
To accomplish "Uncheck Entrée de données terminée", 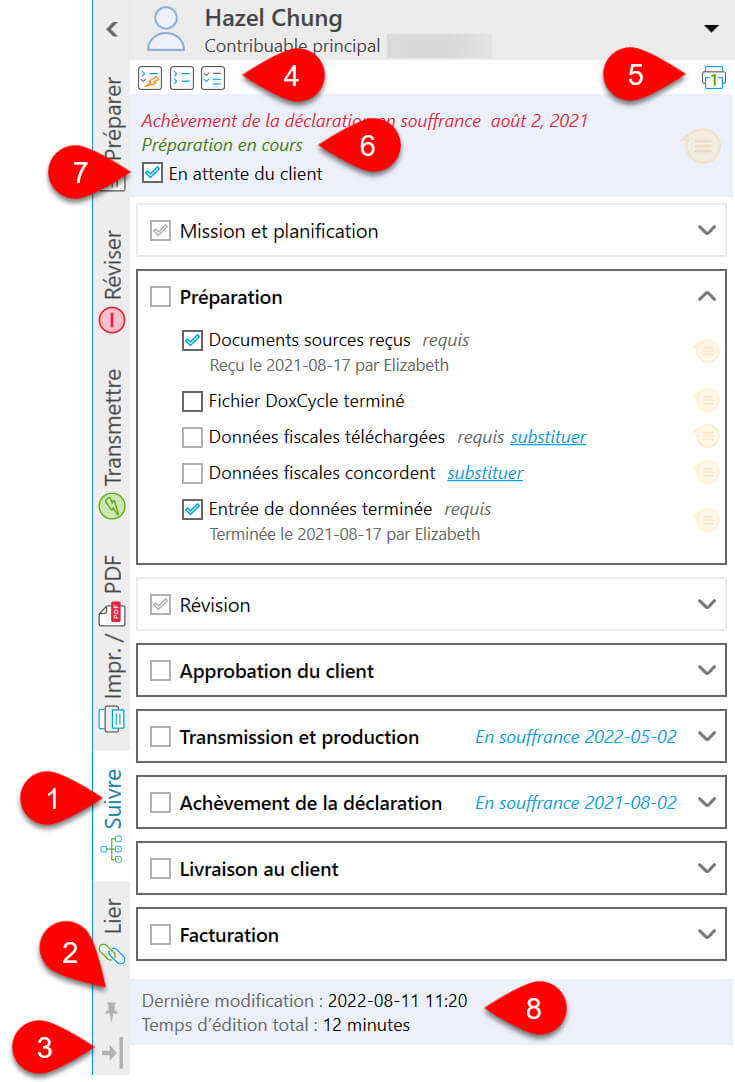I will pos(192,509).
